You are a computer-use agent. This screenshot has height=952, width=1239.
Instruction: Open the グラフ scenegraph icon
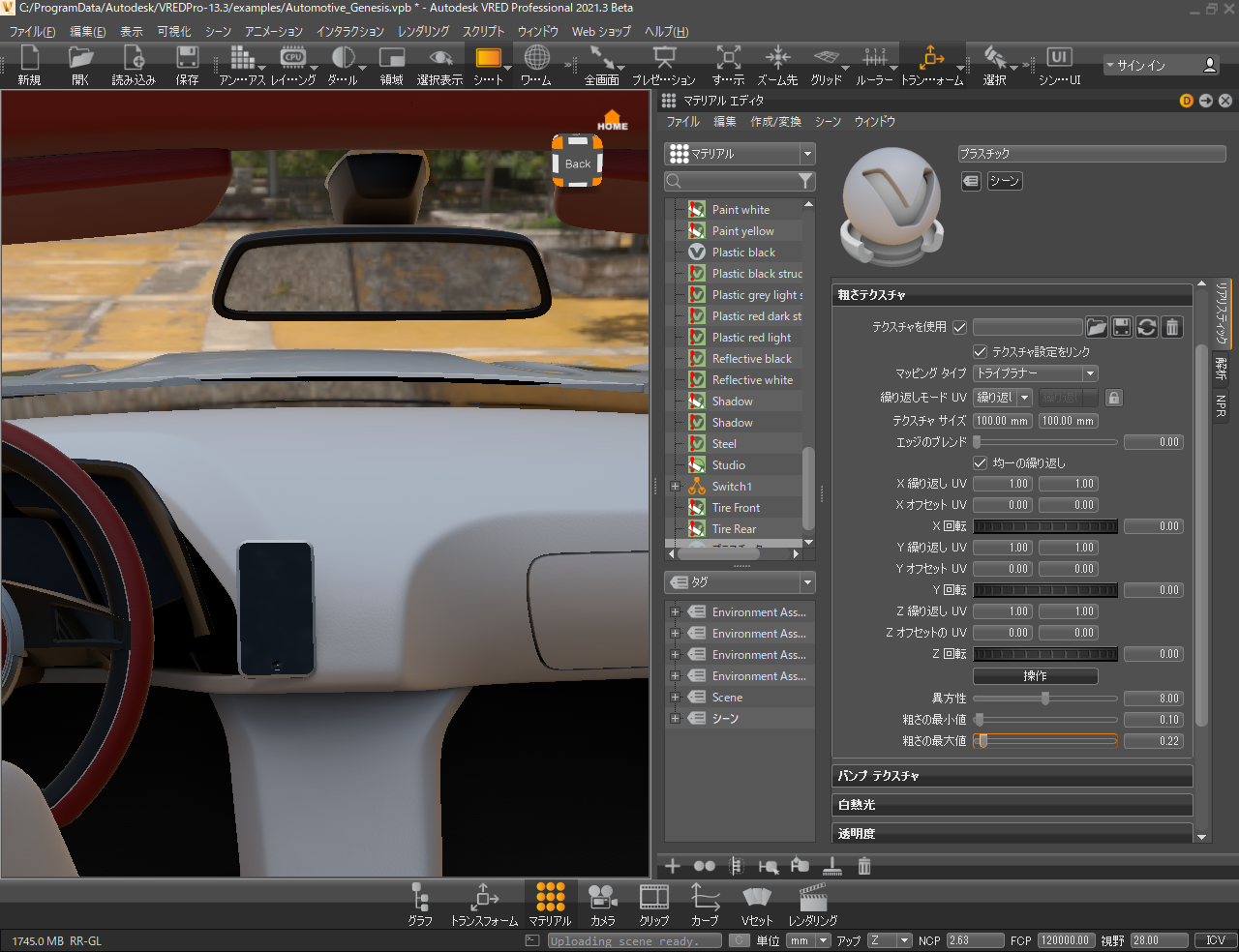(419, 904)
